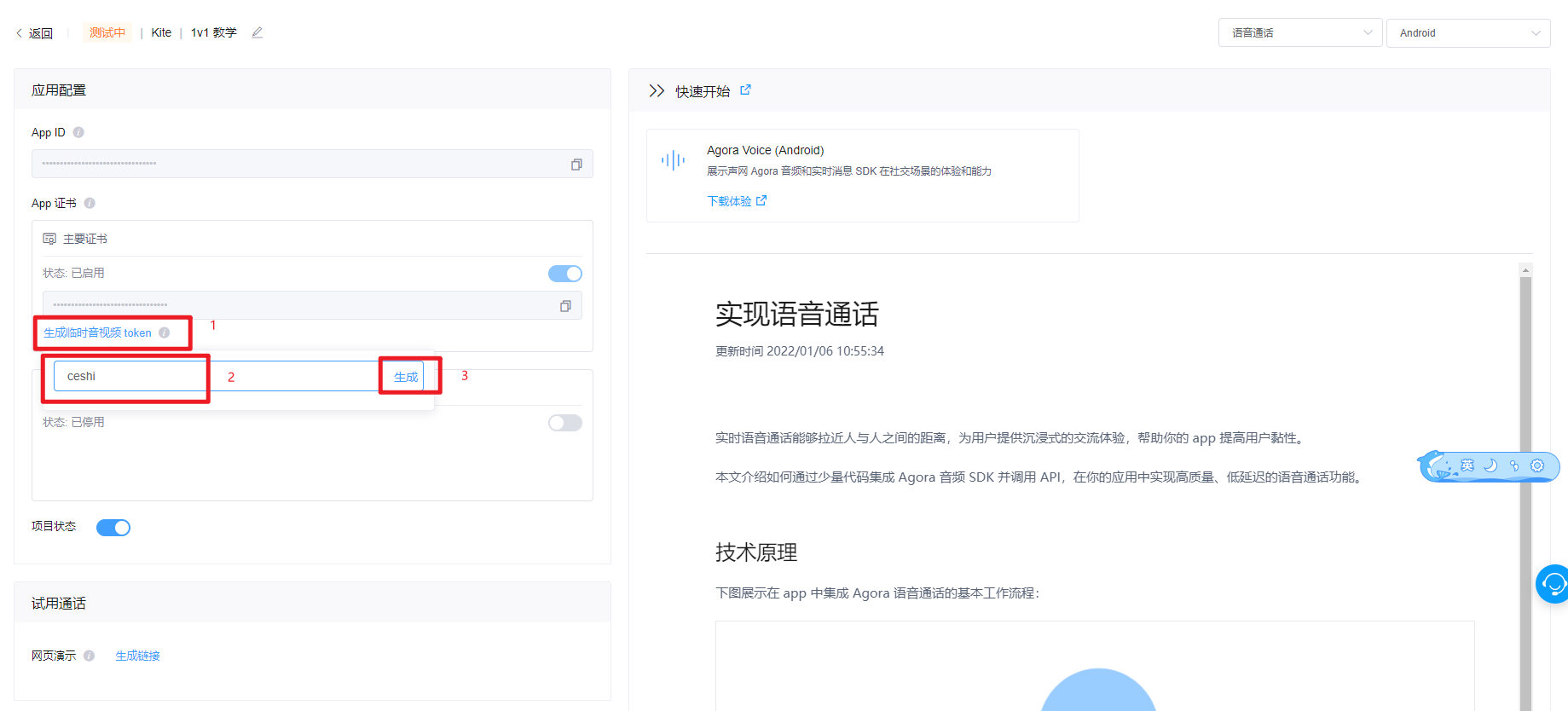Toggle punctuation mode icon on input toolbar
This screenshot has height=711, width=1568.
point(1513,465)
